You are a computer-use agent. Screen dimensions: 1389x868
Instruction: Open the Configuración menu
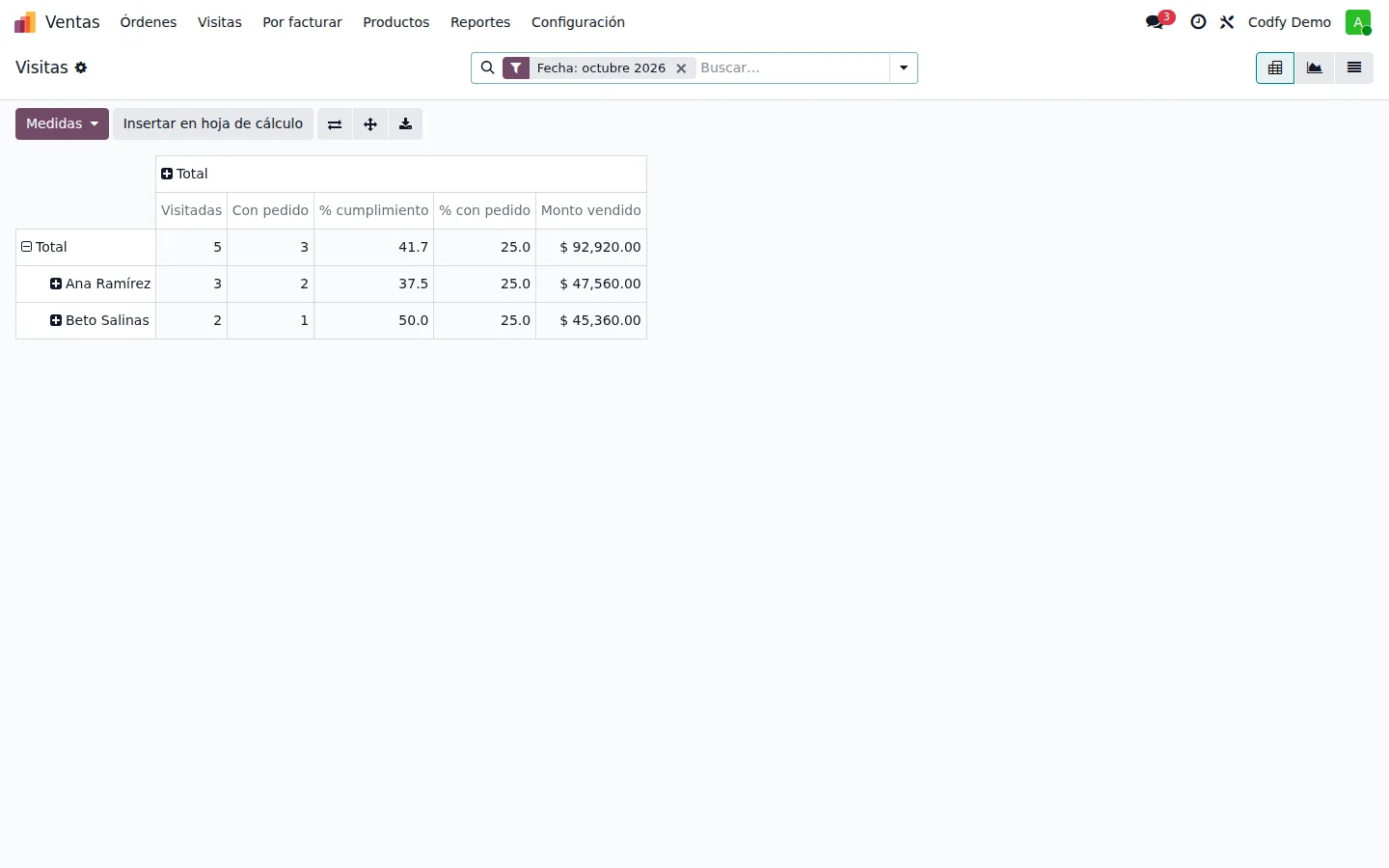click(578, 22)
